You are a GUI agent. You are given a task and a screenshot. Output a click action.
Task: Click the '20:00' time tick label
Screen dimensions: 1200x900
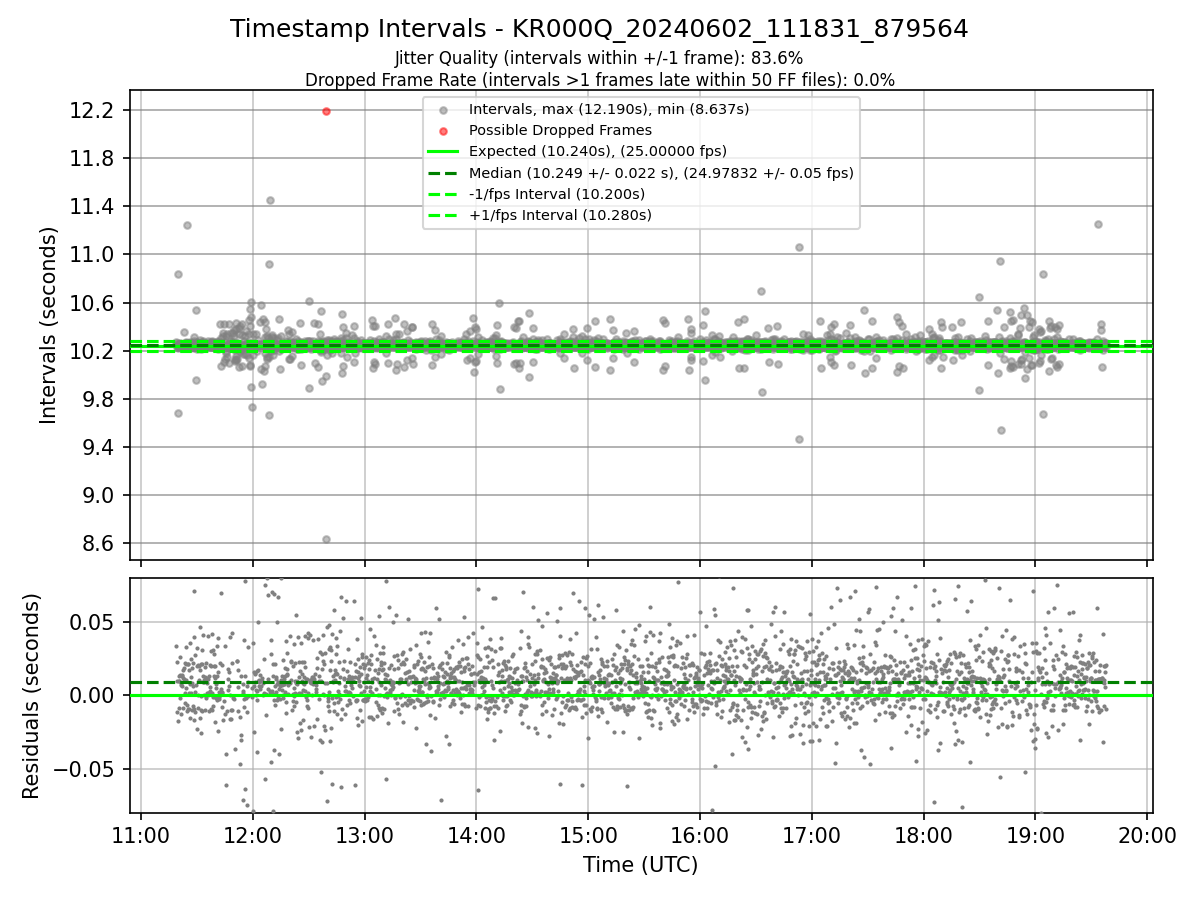click(x=1146, y=834)
